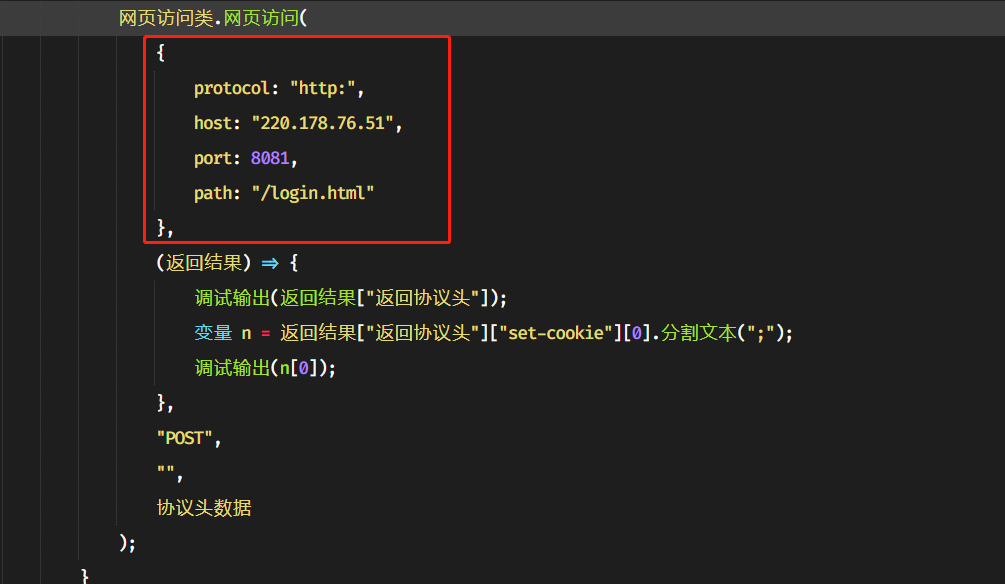This screenshot has width=1005, height=584.
Task: Click the closing }, of the callback function
Action: tap(165, 403)
